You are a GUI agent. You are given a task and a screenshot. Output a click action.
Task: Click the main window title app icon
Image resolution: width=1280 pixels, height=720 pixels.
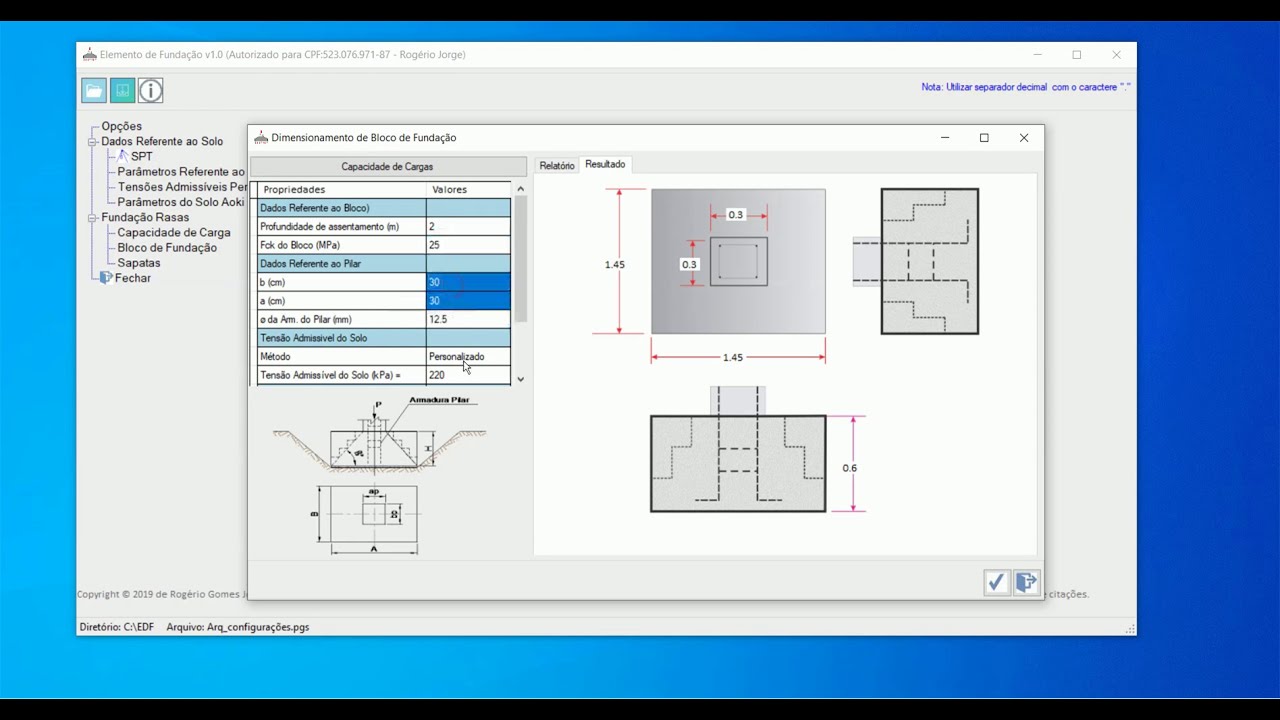click(x=90, y=55)
